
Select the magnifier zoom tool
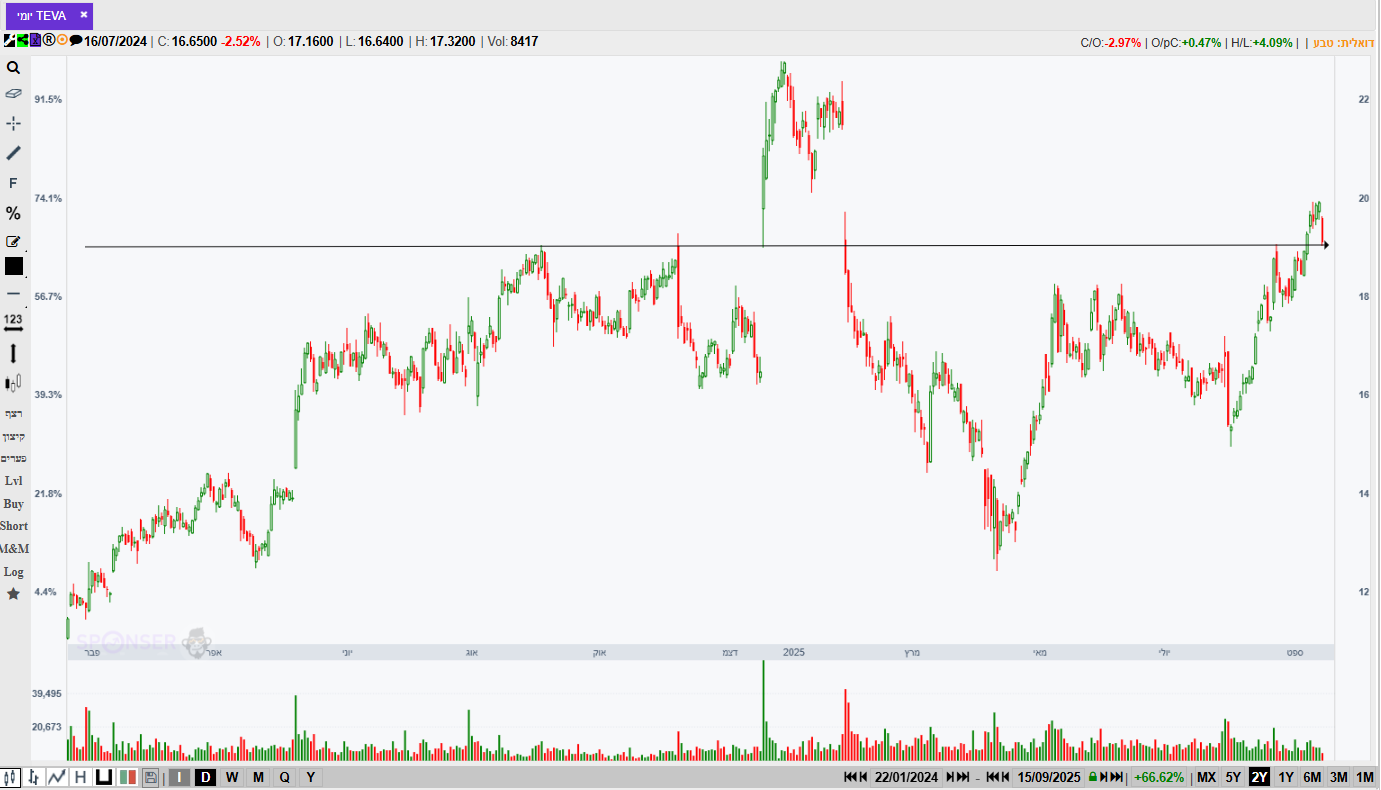pos(14,68)
